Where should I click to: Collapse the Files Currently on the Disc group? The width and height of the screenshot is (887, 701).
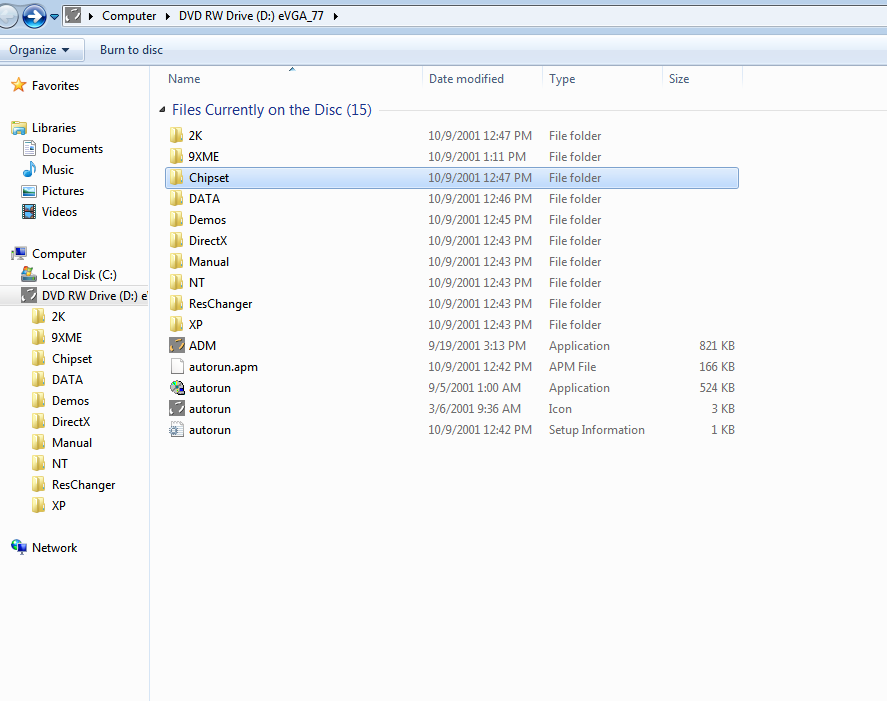click(160, 109)
